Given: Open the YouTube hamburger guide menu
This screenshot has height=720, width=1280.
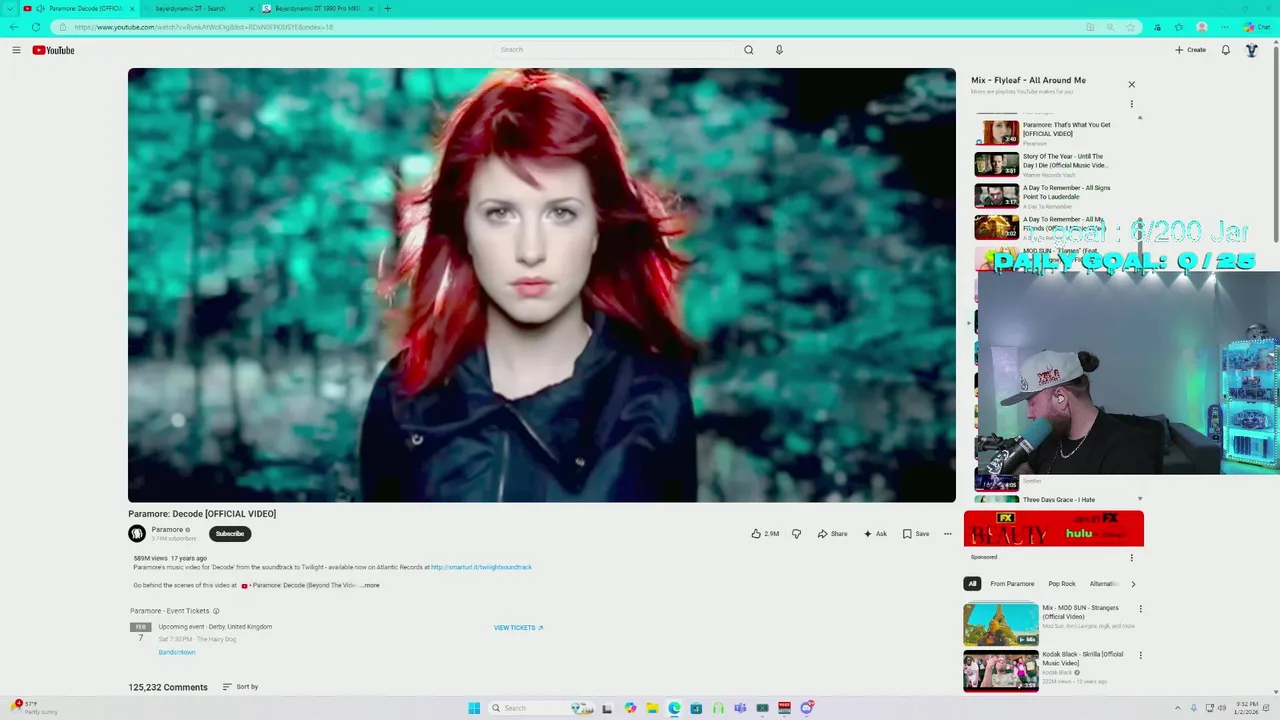Looking at the screenshot, I should [16, 50].
